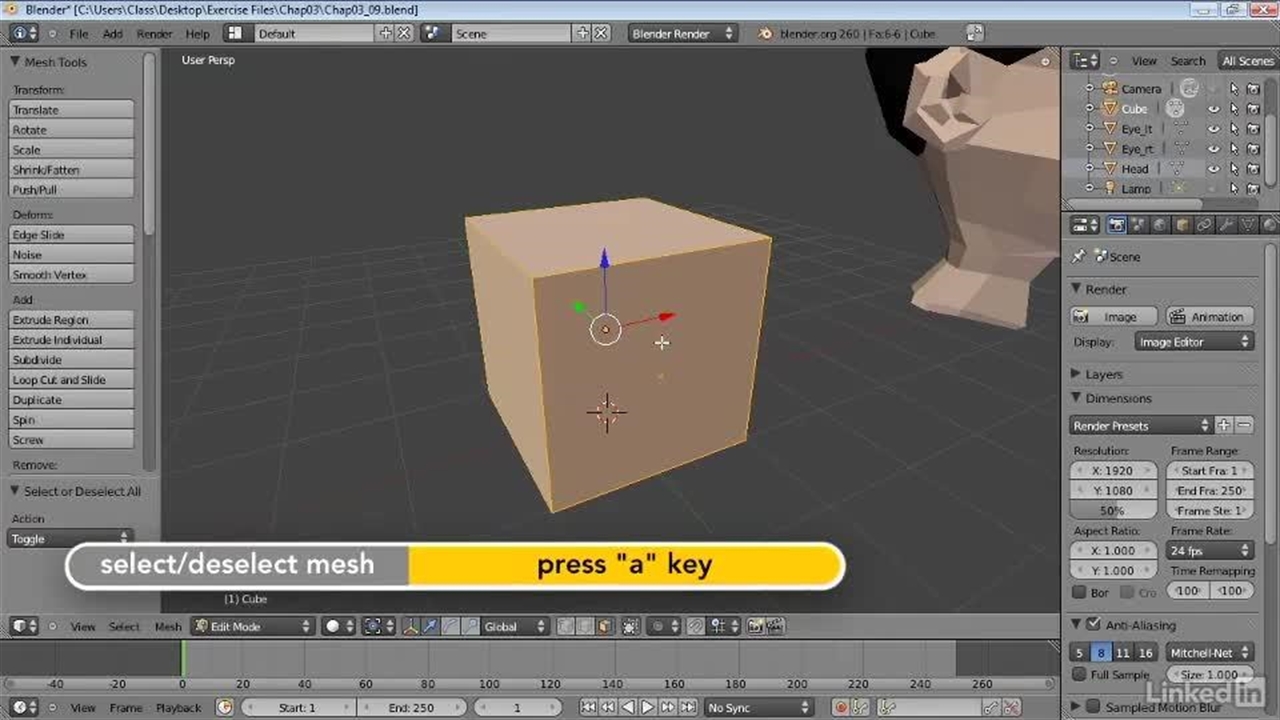Click the 50% resolution percentage slider
This screenshot has height=720, width=1280.
coord(1113,511)
